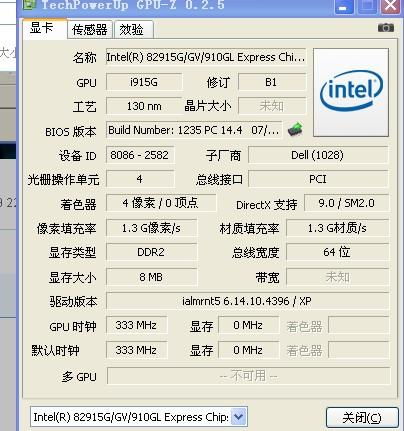Click GPU 时钟 field showing 333 MHz

137,325
